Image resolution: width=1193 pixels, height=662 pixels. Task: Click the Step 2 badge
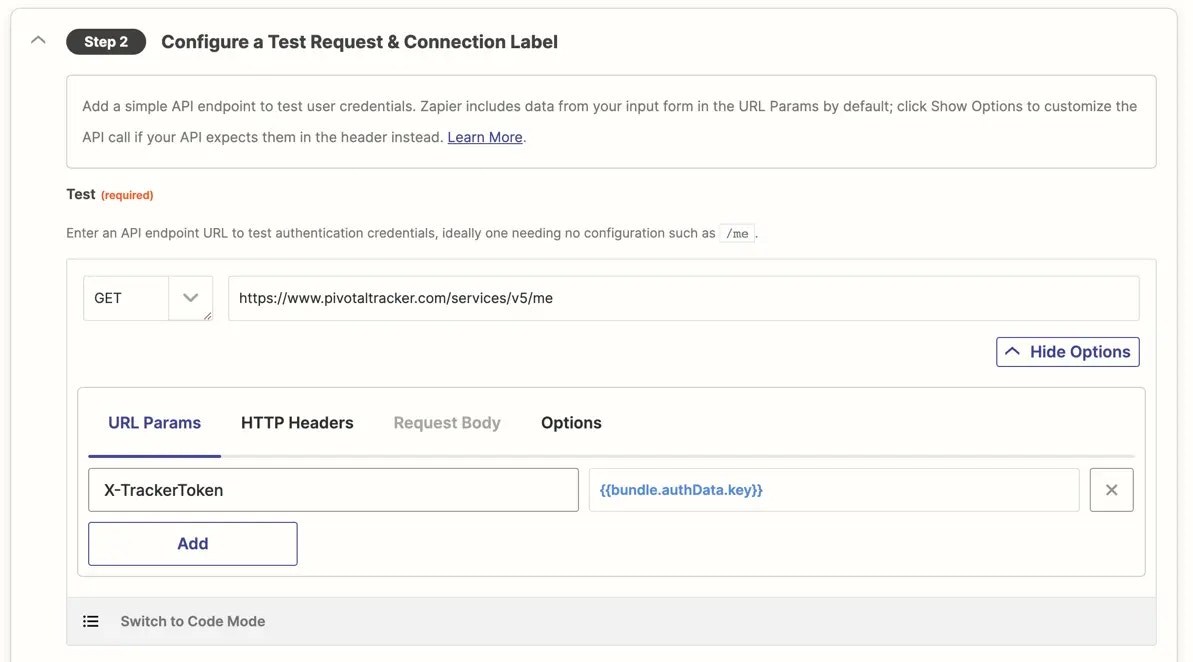point(106,42)
